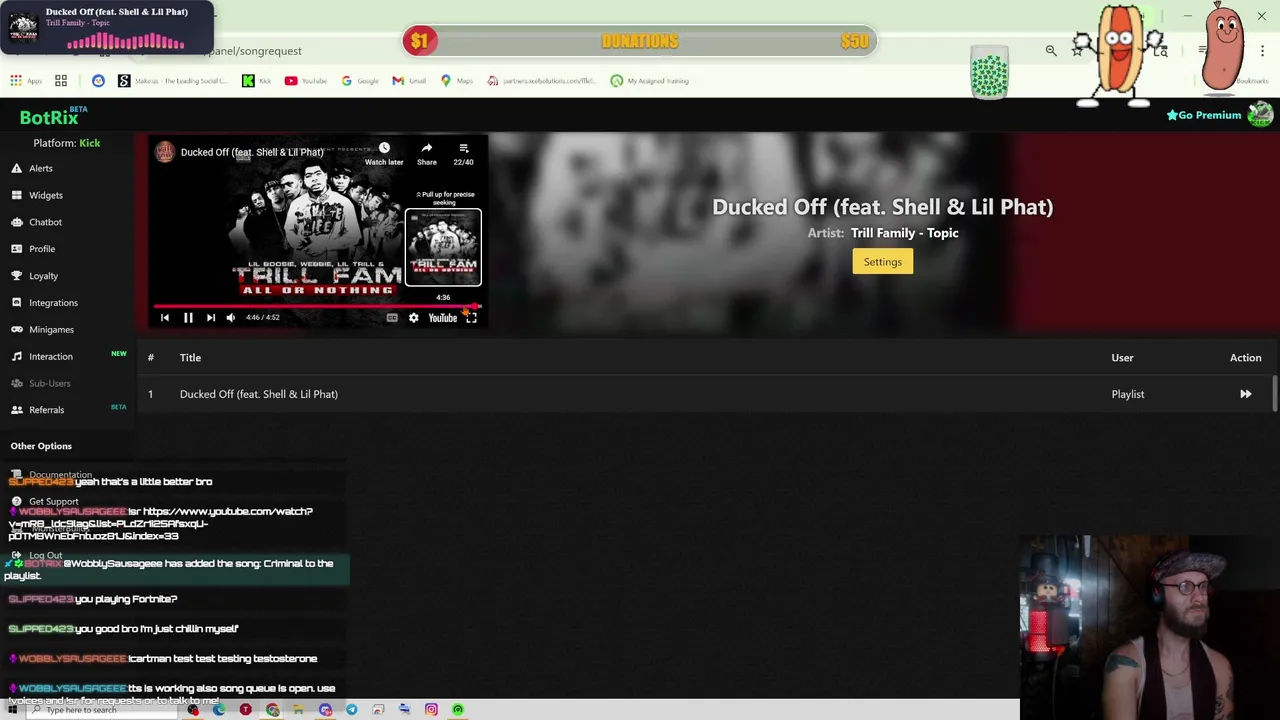This screenshot has width=1280, height=720.
Task: Toggle closed captions in the player
Action: [x=392, y=318]
